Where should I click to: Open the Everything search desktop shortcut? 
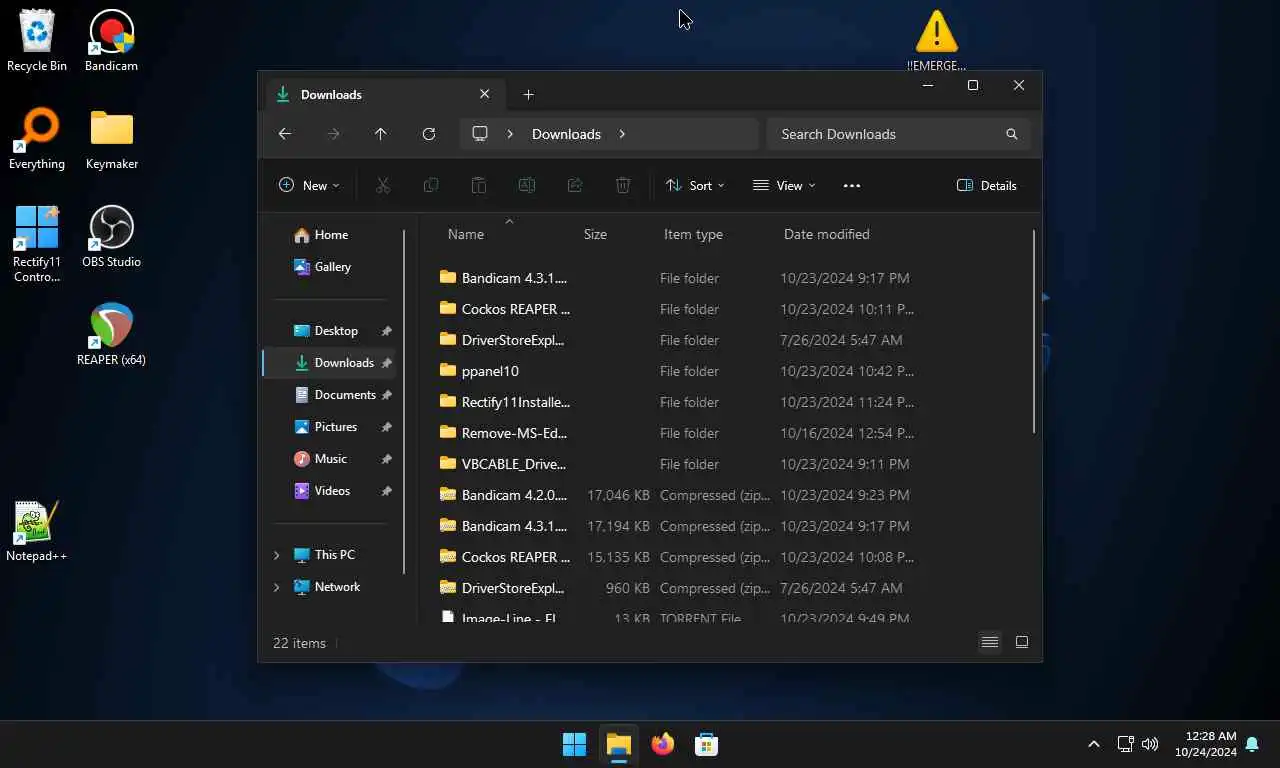click(37, 138)
